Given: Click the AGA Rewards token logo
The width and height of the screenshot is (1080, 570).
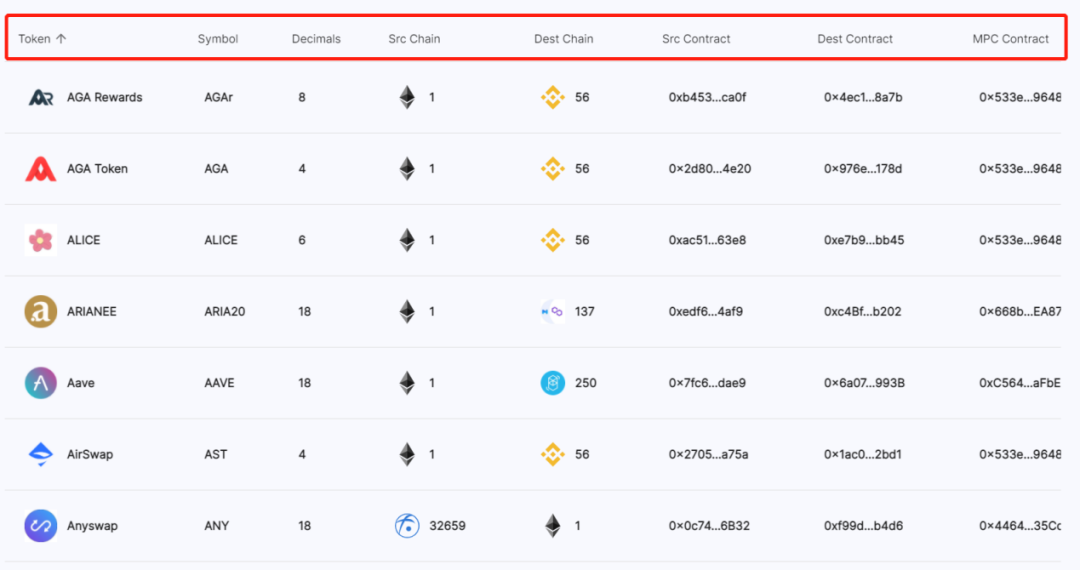Looking at the screenshot, I should (x=41, y=98).
